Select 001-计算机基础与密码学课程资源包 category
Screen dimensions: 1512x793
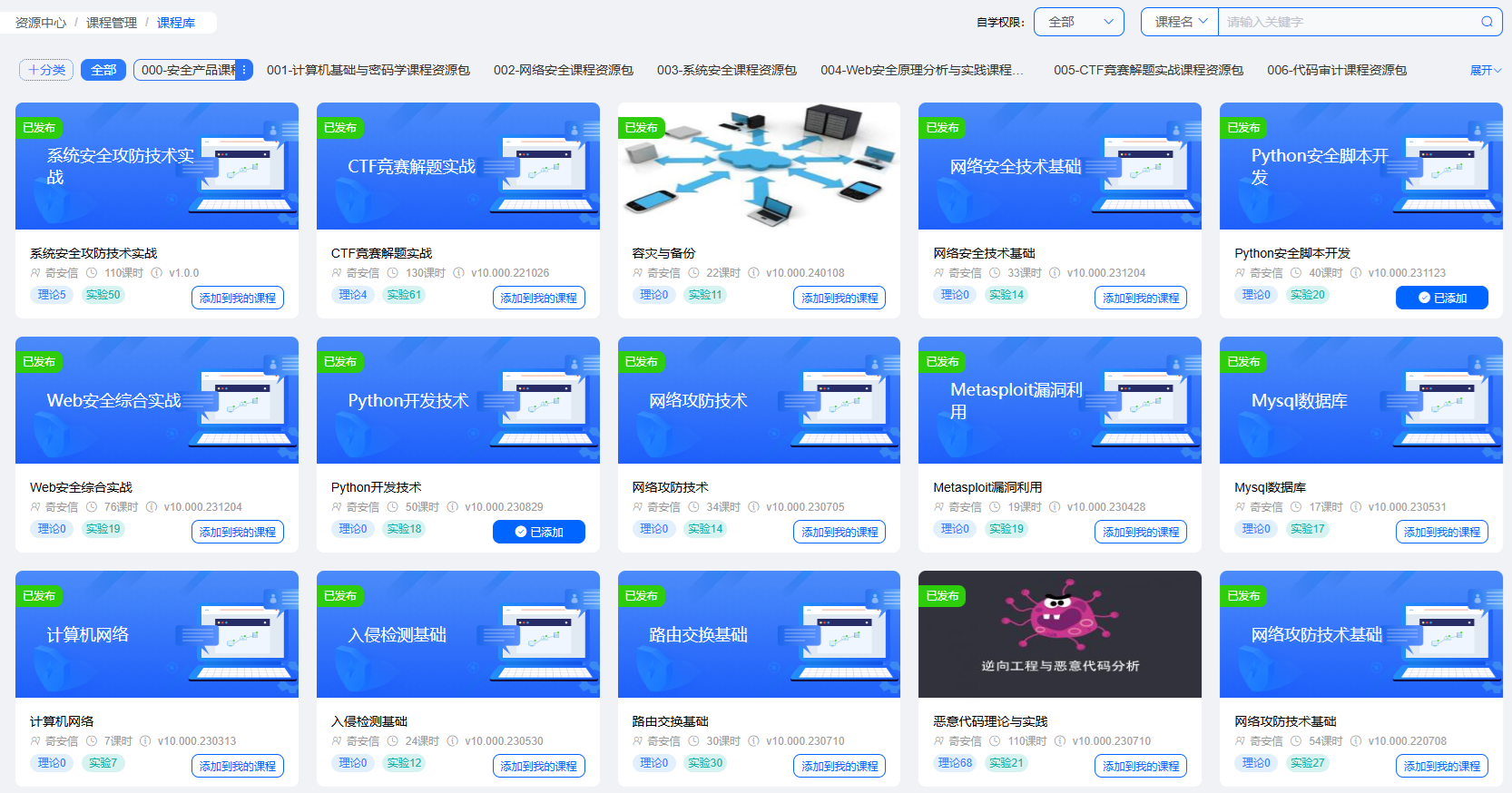coord(368,70)
